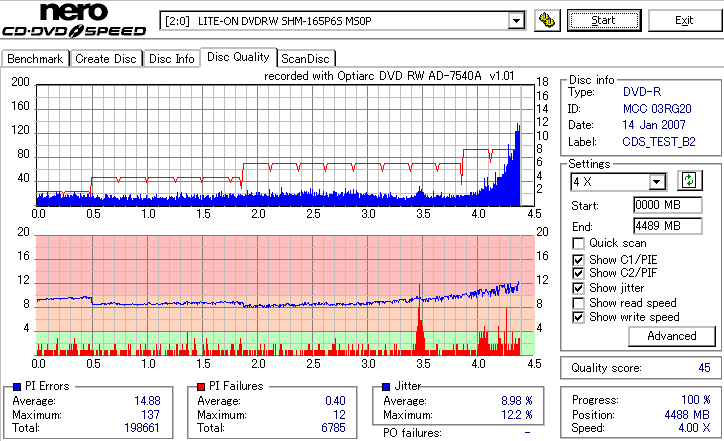Click the blue Jitter legend swatch
This screenshot has width=724, height=441.
click(386, 387)
